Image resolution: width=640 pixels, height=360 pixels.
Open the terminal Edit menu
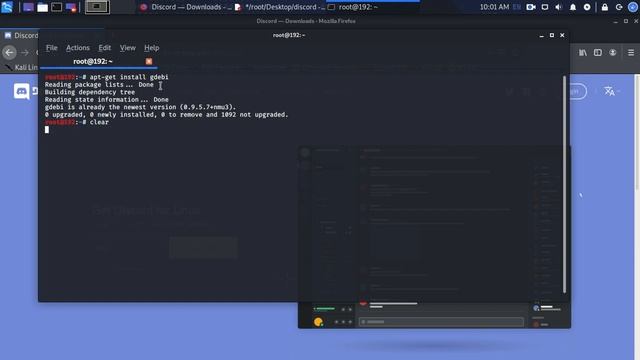coord(104,48)
